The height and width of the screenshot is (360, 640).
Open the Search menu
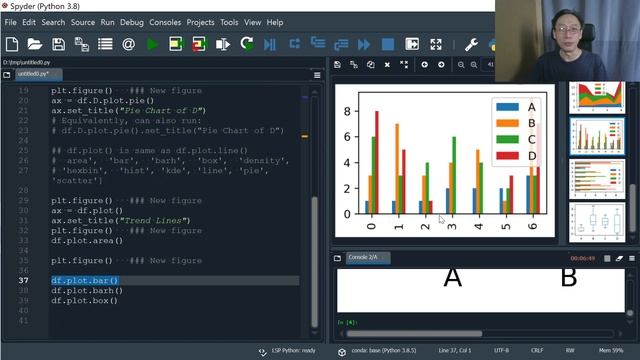(x=53, y=22)
